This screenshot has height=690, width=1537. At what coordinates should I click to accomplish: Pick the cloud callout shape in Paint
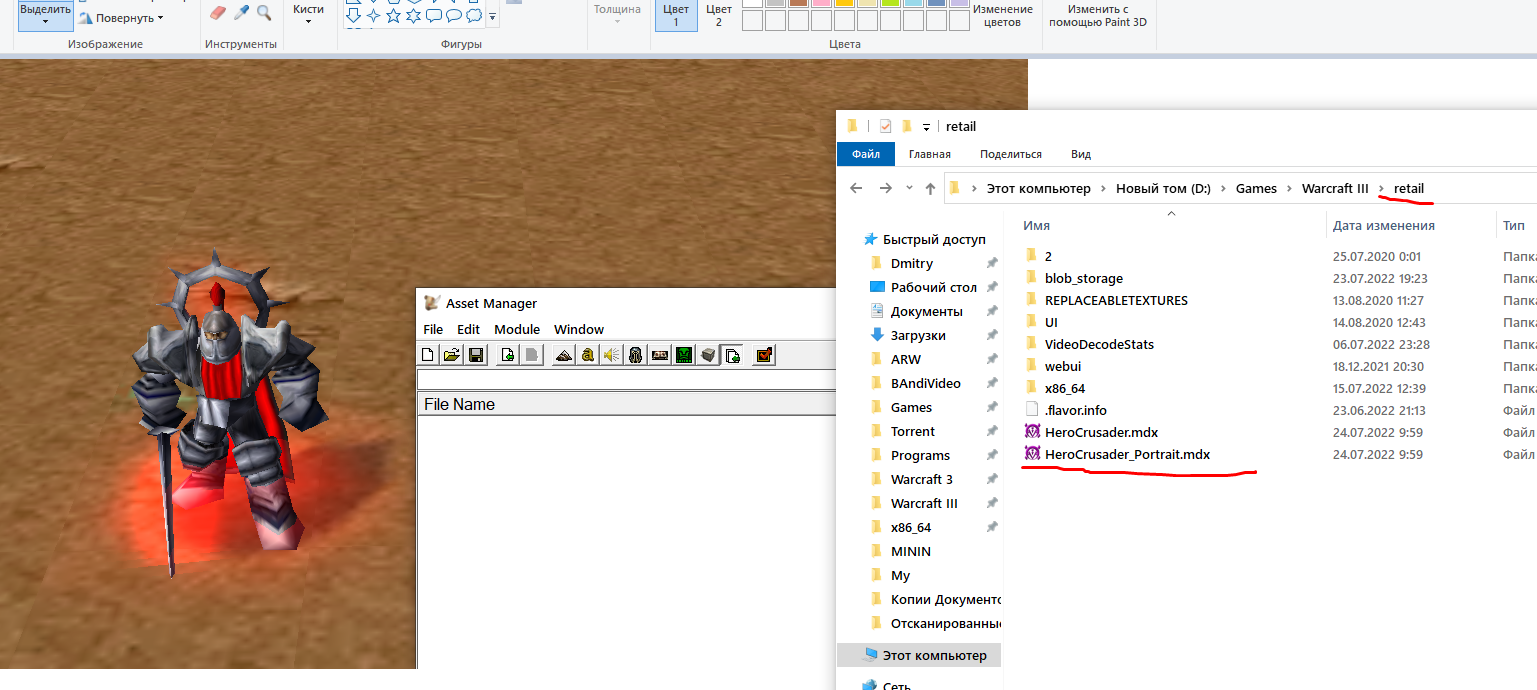pos(474,15)
